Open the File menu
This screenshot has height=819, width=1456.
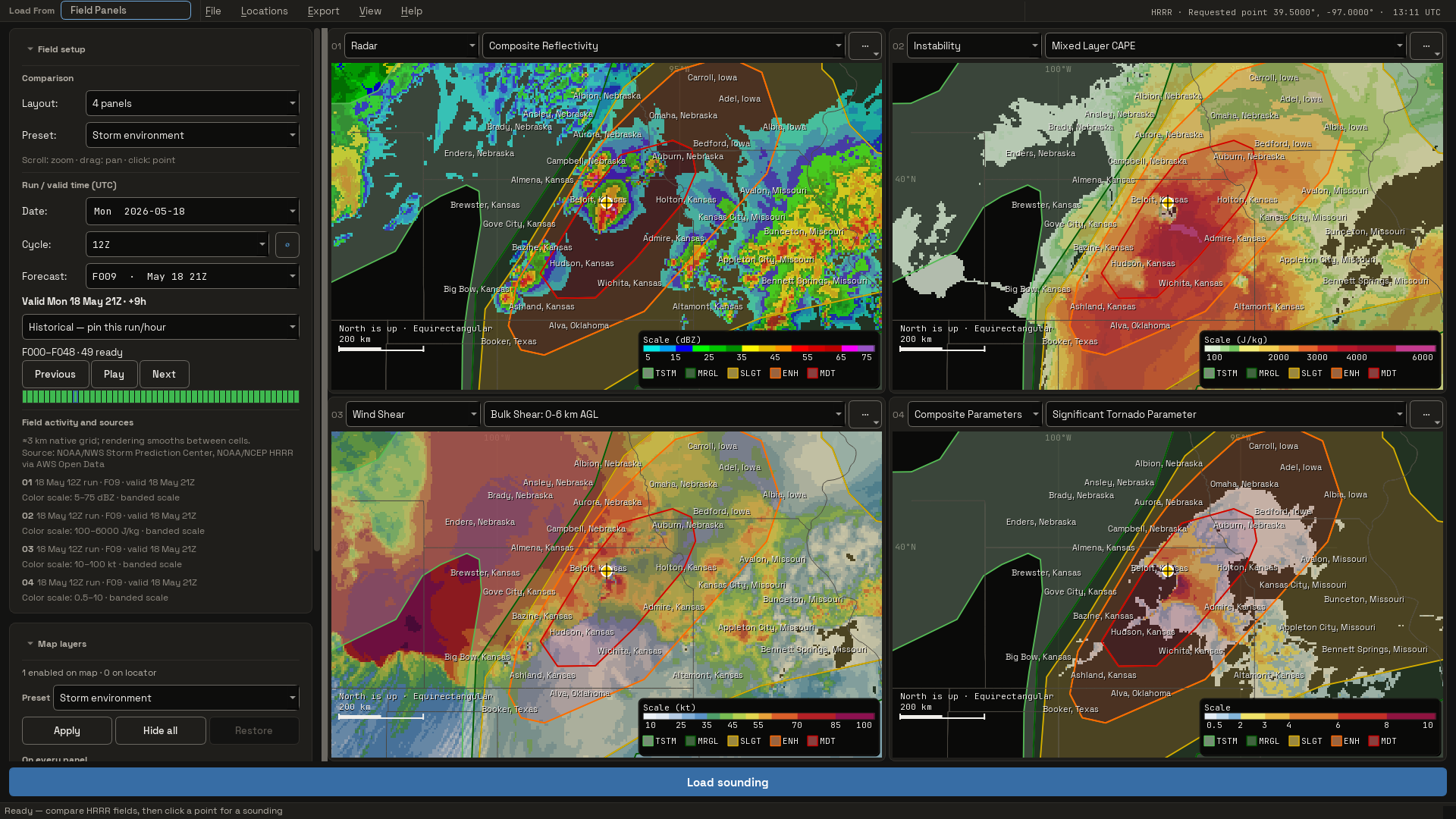pos(213,11)
